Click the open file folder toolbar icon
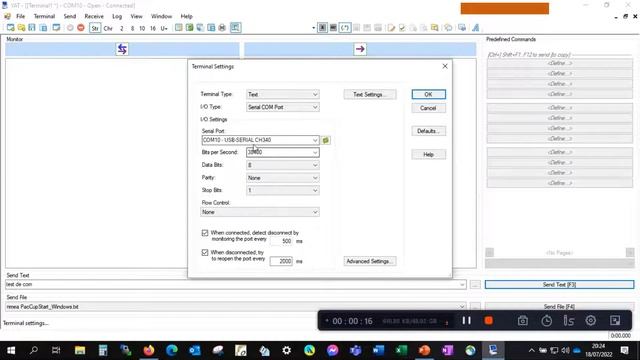640x360 pixels. [21, 28]
